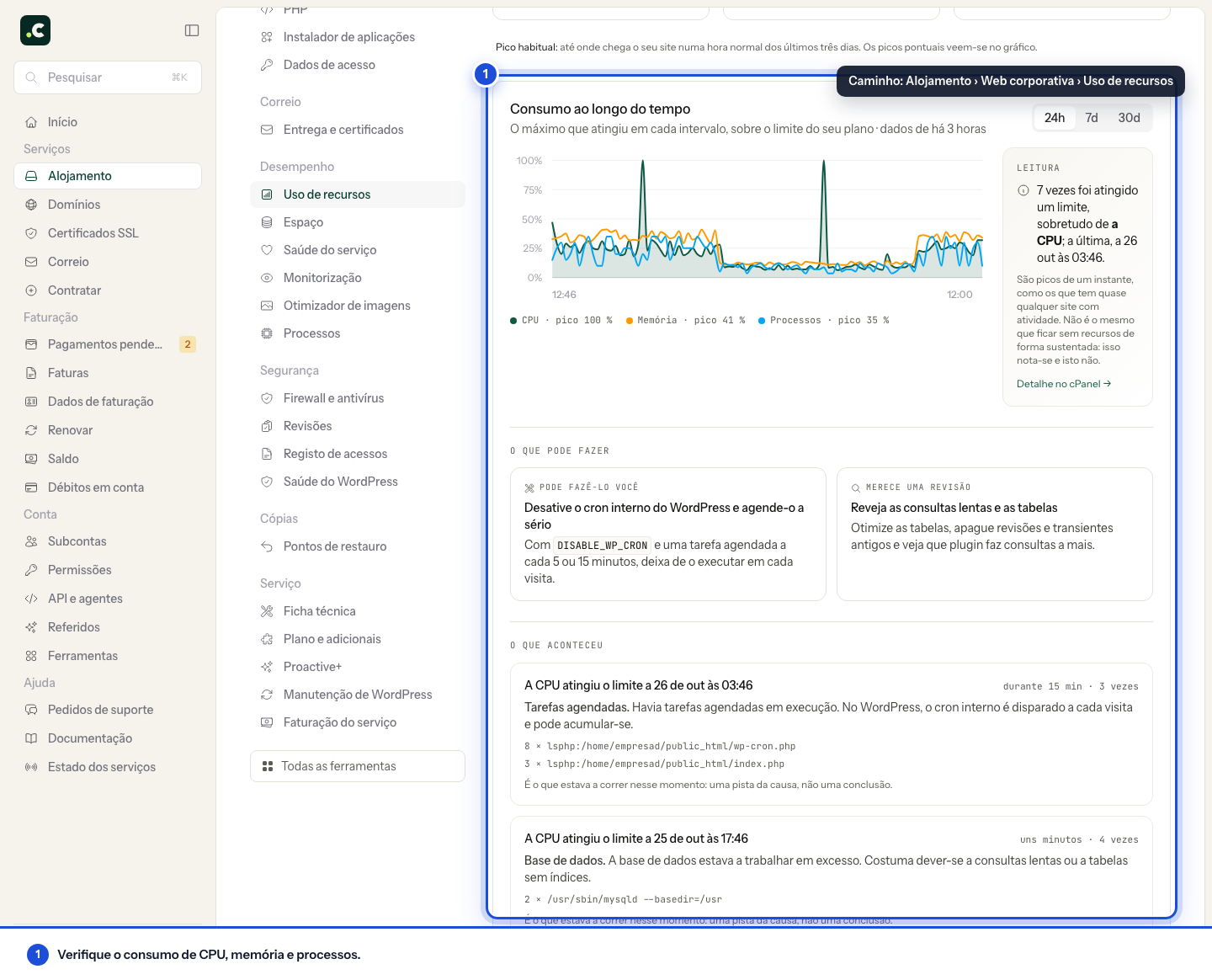
Task: Click the Contratar plus icon
Action: [x=31, y=290]
